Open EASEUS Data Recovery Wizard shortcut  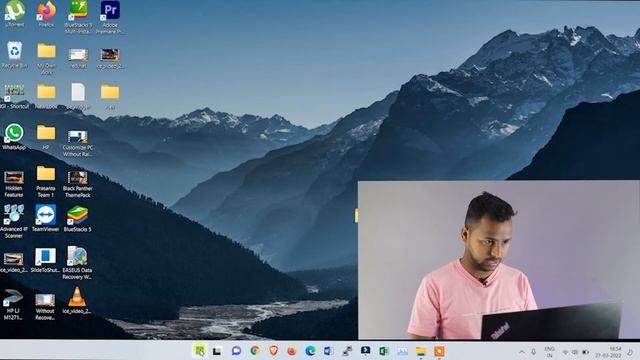pos(77,262)
